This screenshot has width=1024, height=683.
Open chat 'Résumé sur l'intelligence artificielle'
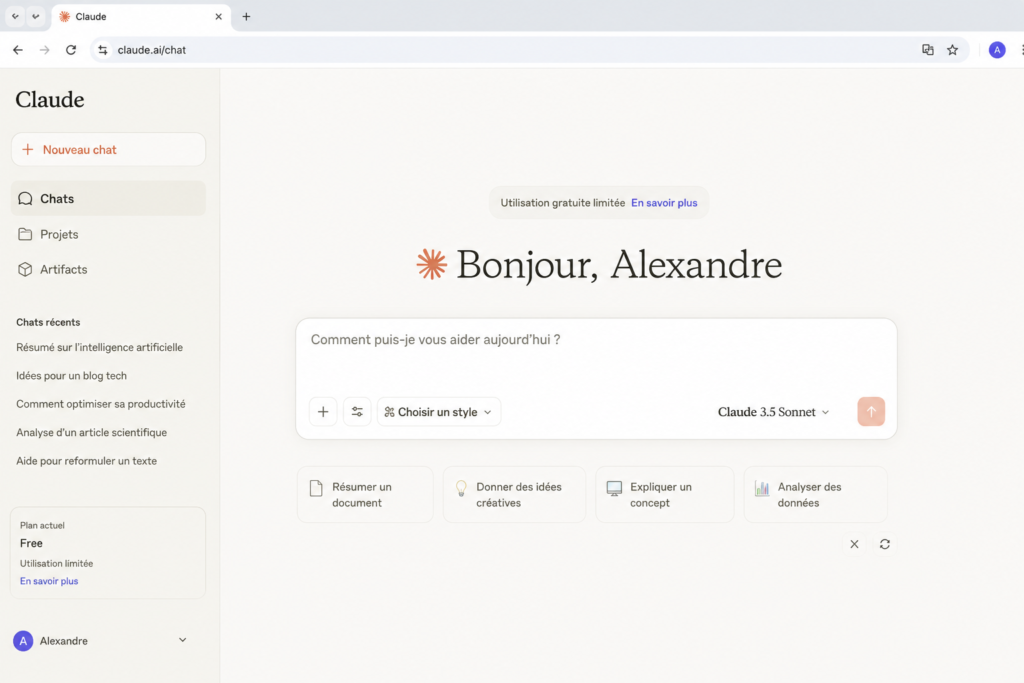99,347
